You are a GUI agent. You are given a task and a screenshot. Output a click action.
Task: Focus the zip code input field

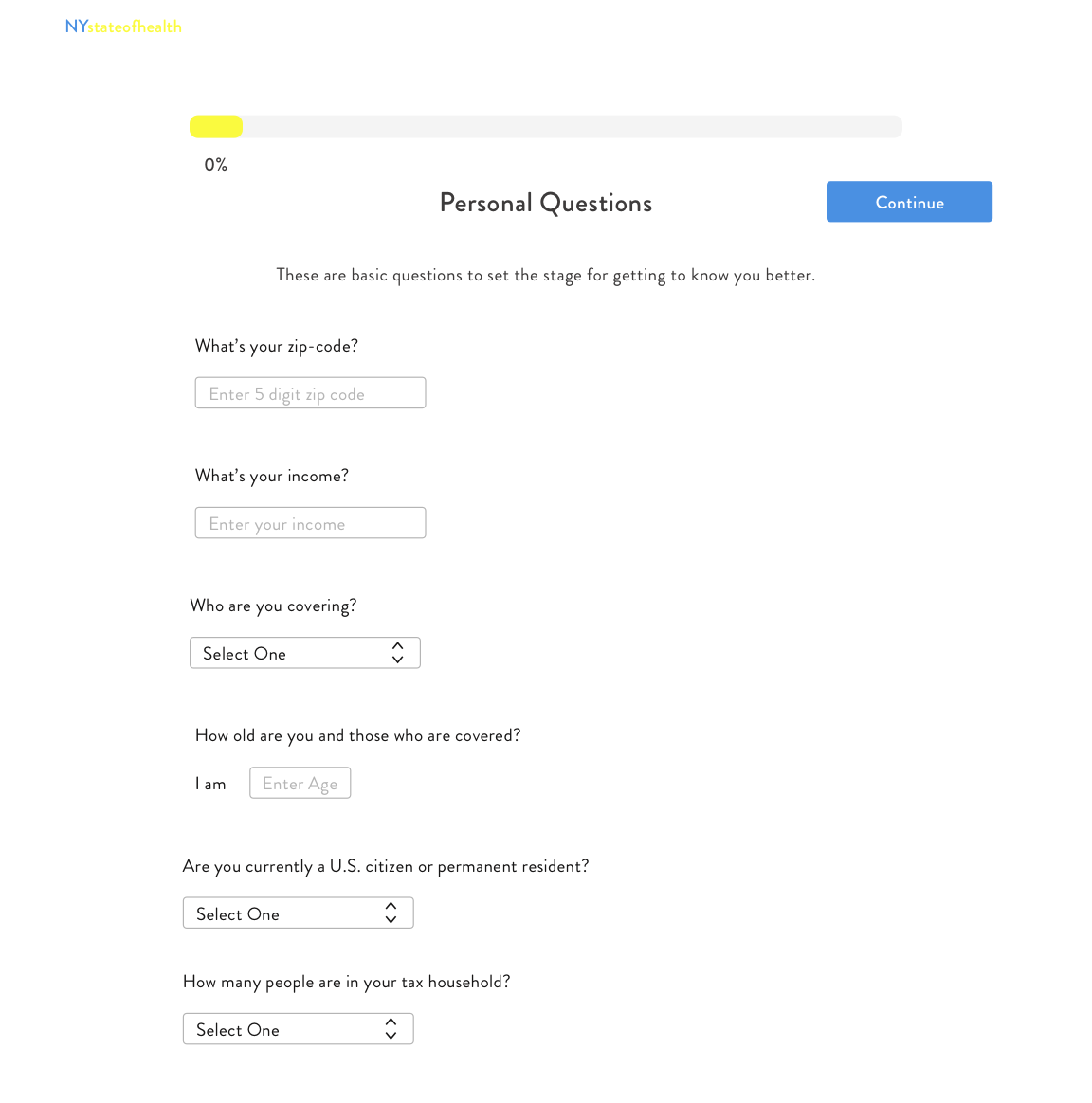(310, 392)
